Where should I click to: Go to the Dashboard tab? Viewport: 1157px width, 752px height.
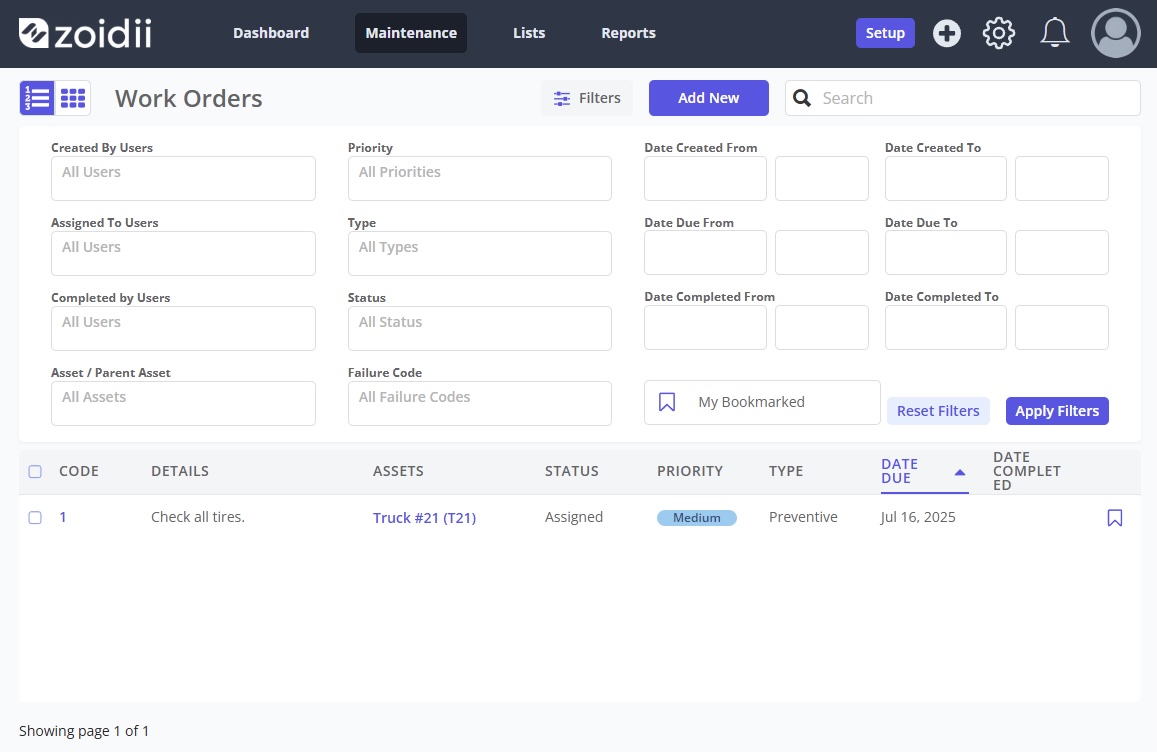(x=271, y=33)
